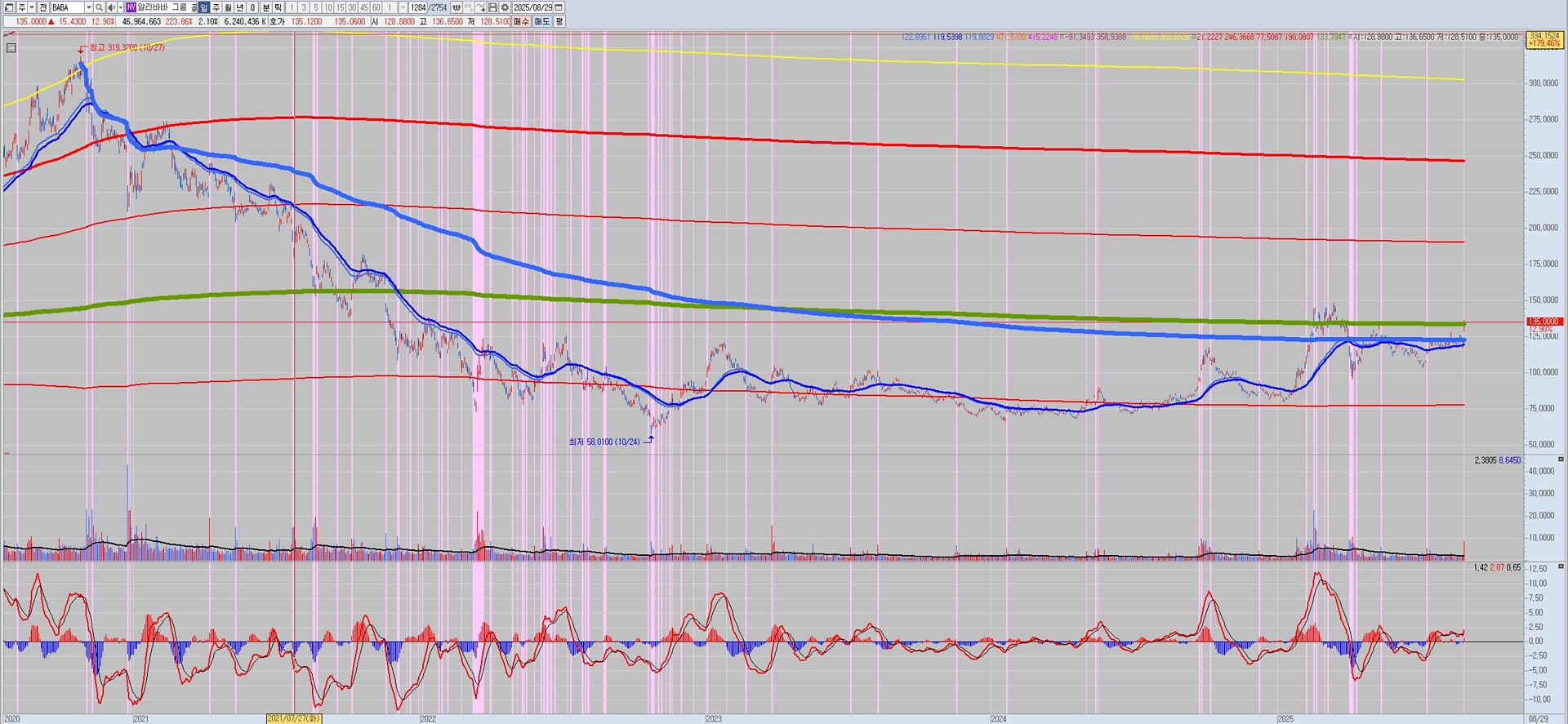This screenshot has height=724, width=1568.
Task: Click the 135.1200 ask price value
Action: pos(306,21)
